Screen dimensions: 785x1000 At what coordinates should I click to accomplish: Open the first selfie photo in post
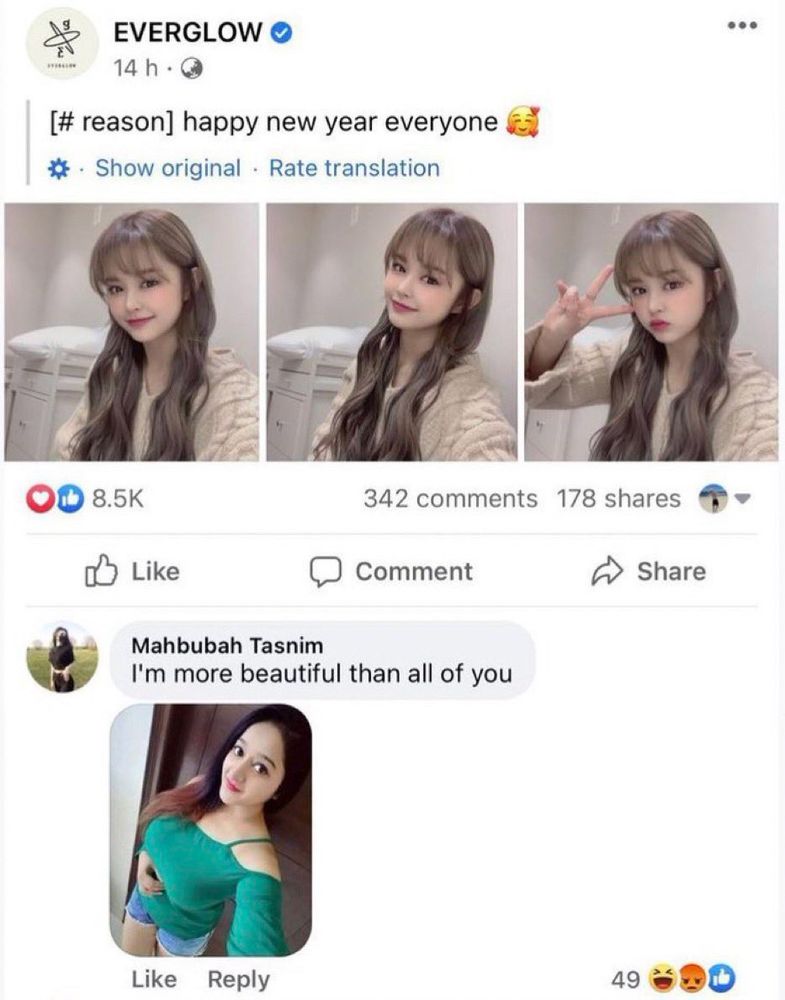click(131, 332)
